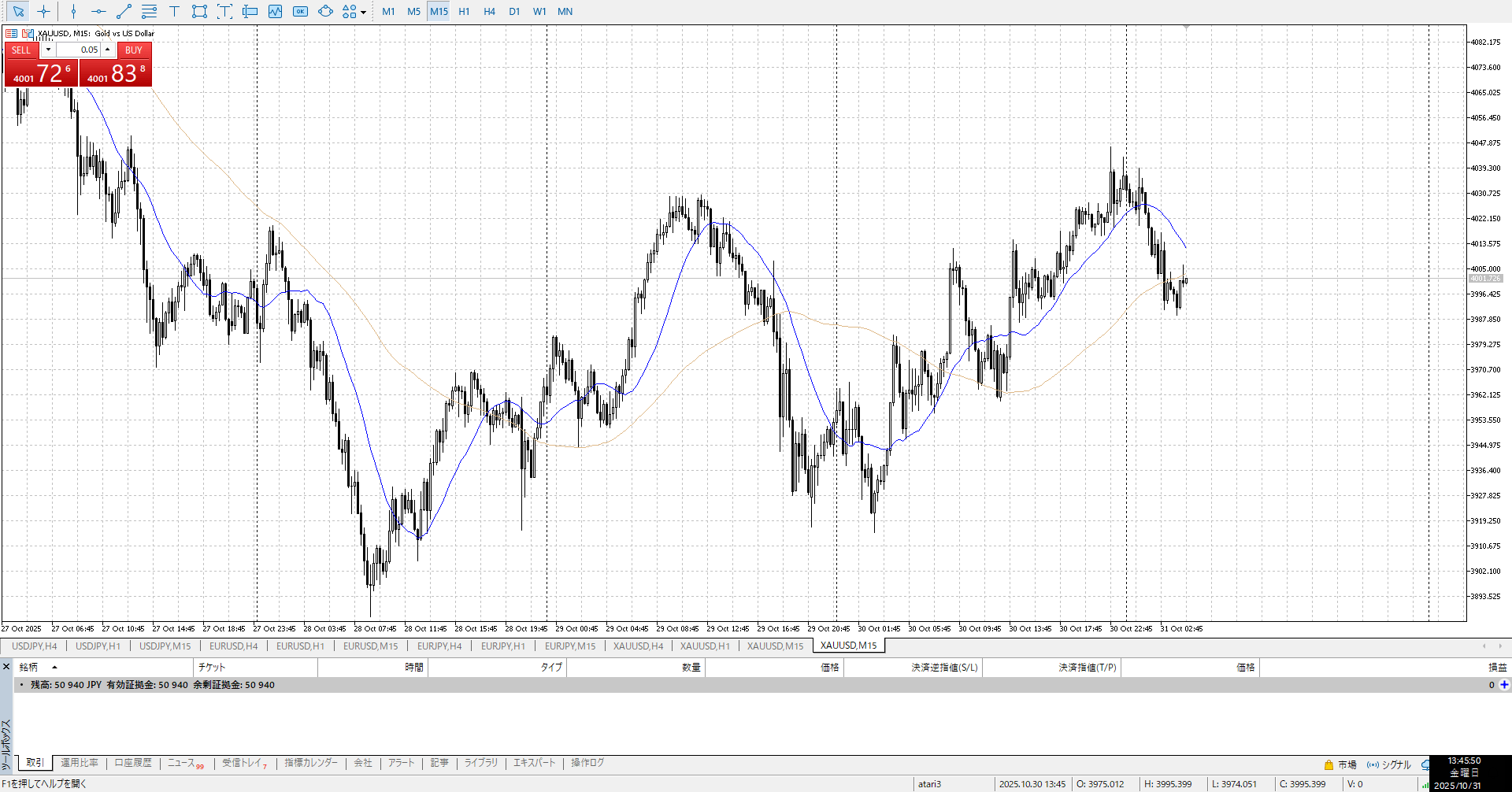
Task: Open the shapes tool dropdown arrow
Action: tap(363, 12)
